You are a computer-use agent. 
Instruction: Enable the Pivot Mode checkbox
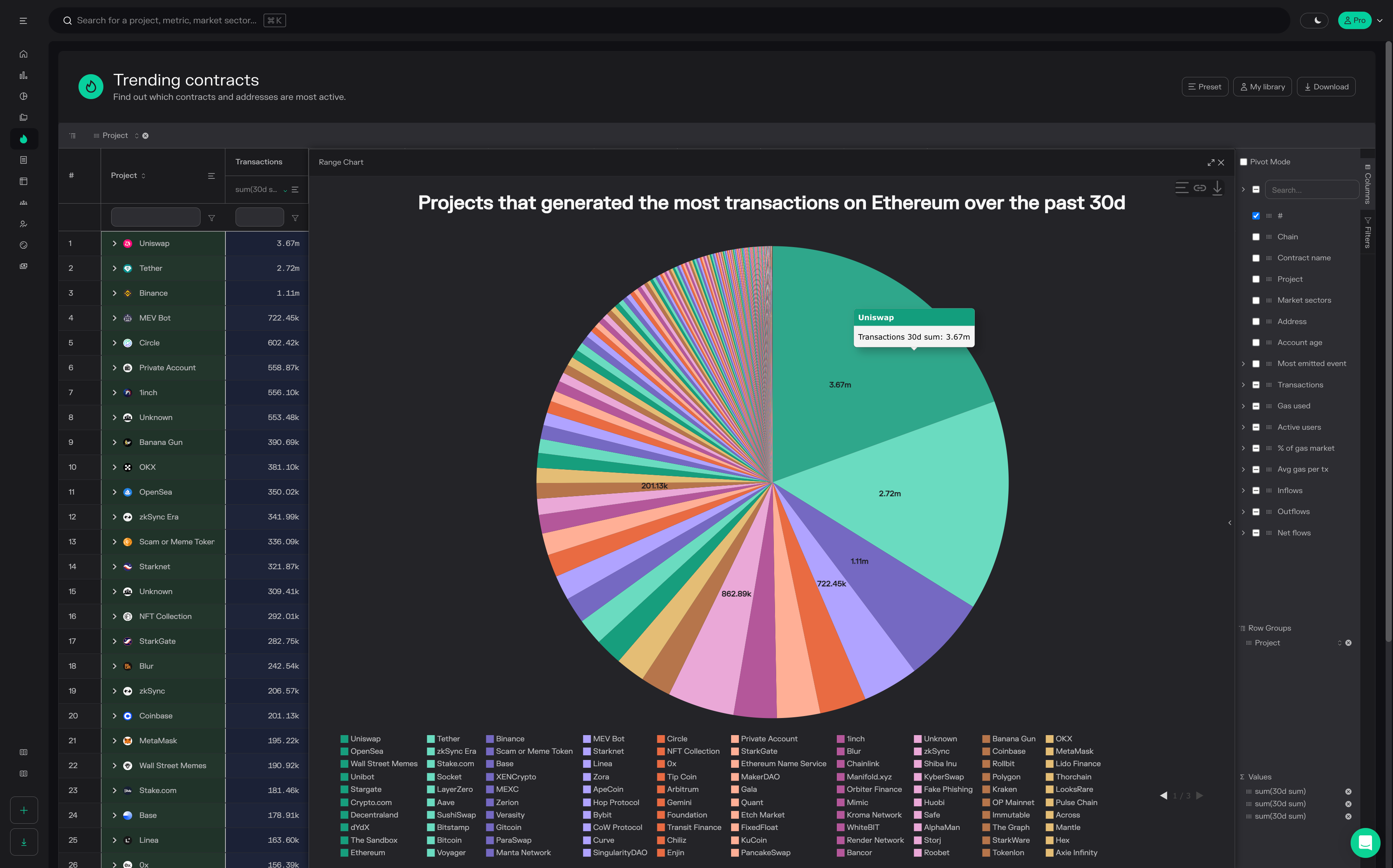pos(1244,162)
